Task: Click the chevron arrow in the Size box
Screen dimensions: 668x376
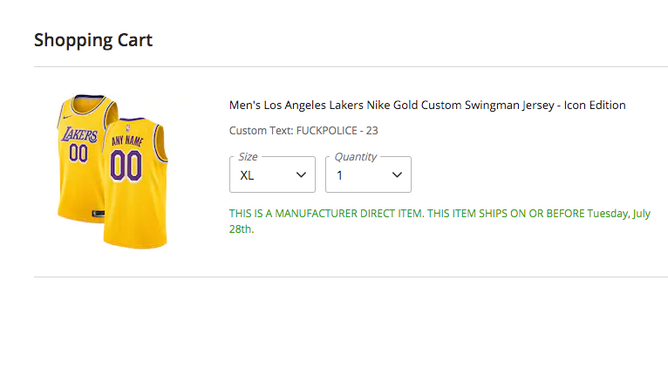Action: point(301,175)
